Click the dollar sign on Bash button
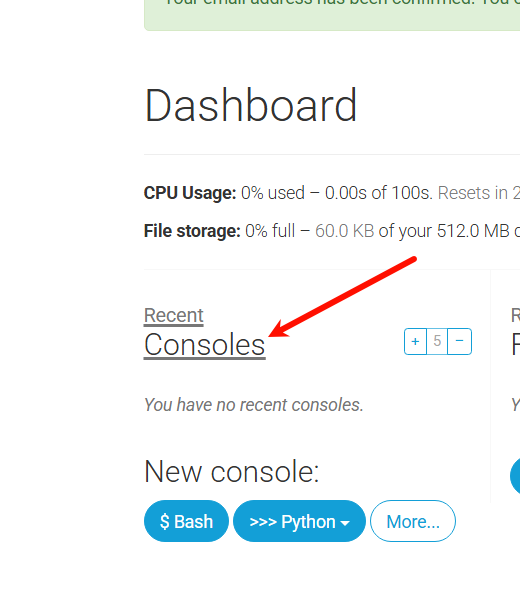This screenshot has width=520, height=599. tap(165, 521)
